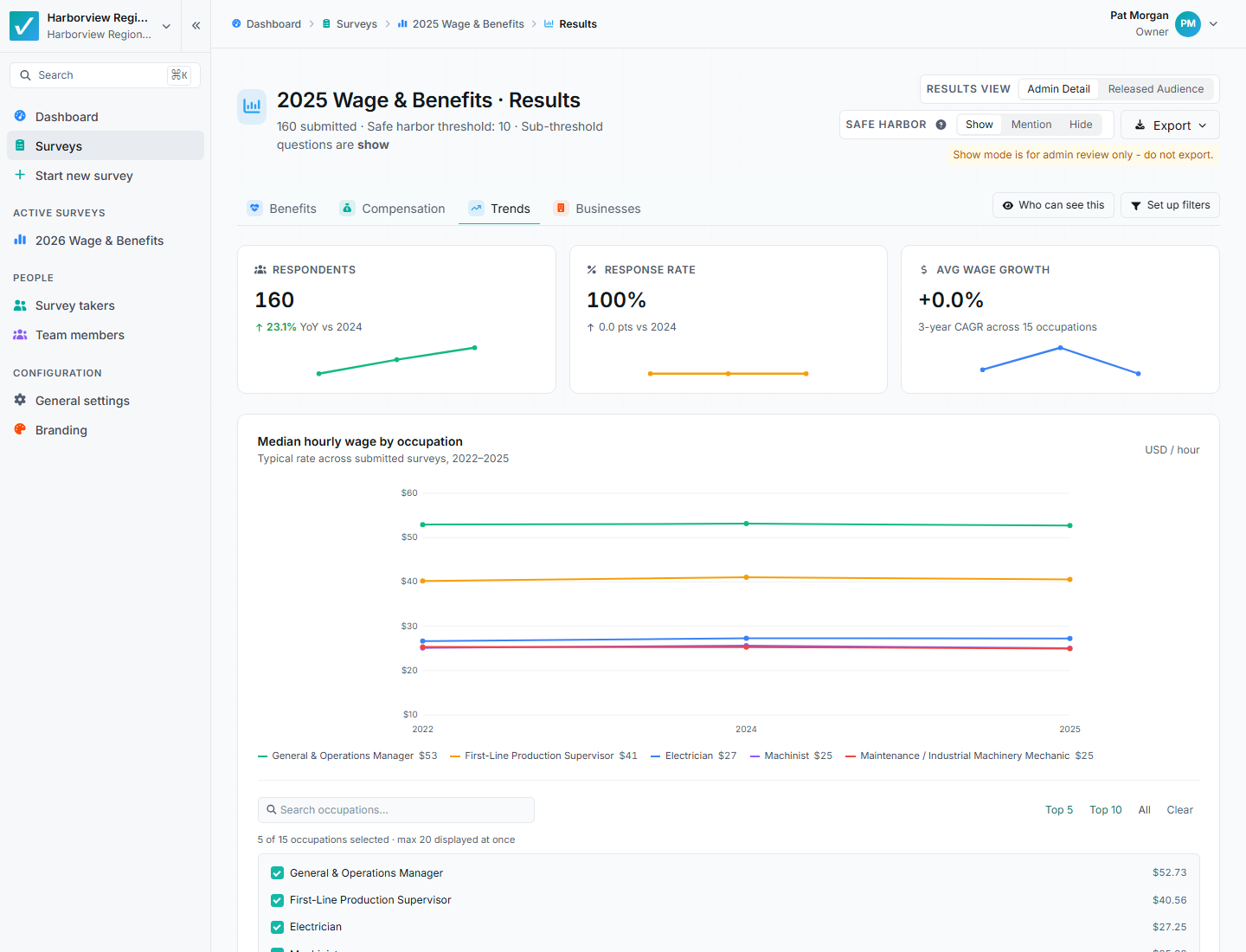The height and width of the screenshot is (952, 1246).
Task: Open Pat Morgan user menu chevron
Action: [1213, 24]
